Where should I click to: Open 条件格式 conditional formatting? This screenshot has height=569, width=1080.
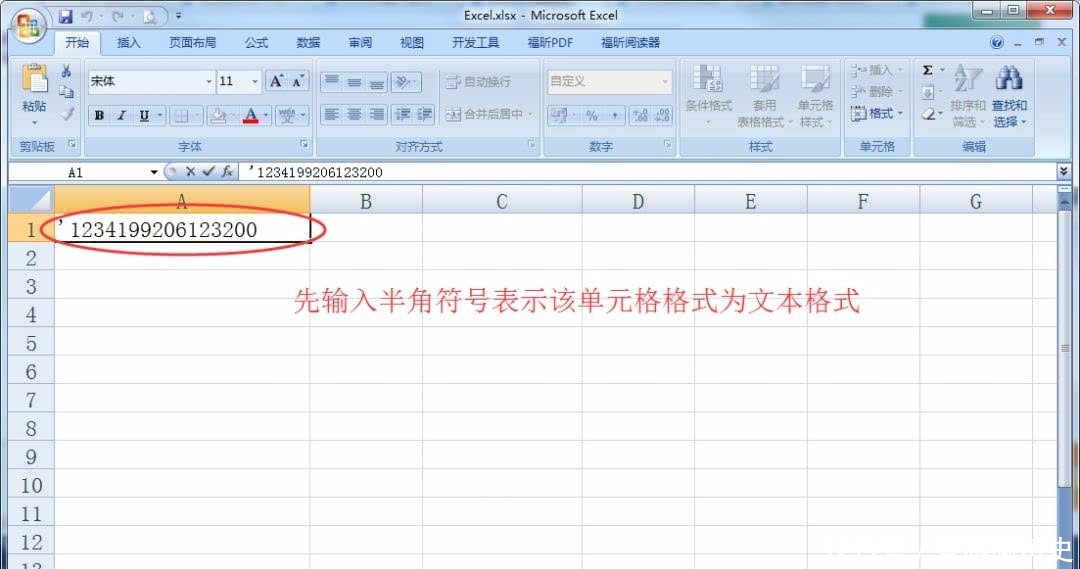pyautogui.click(x=708, y=96)
